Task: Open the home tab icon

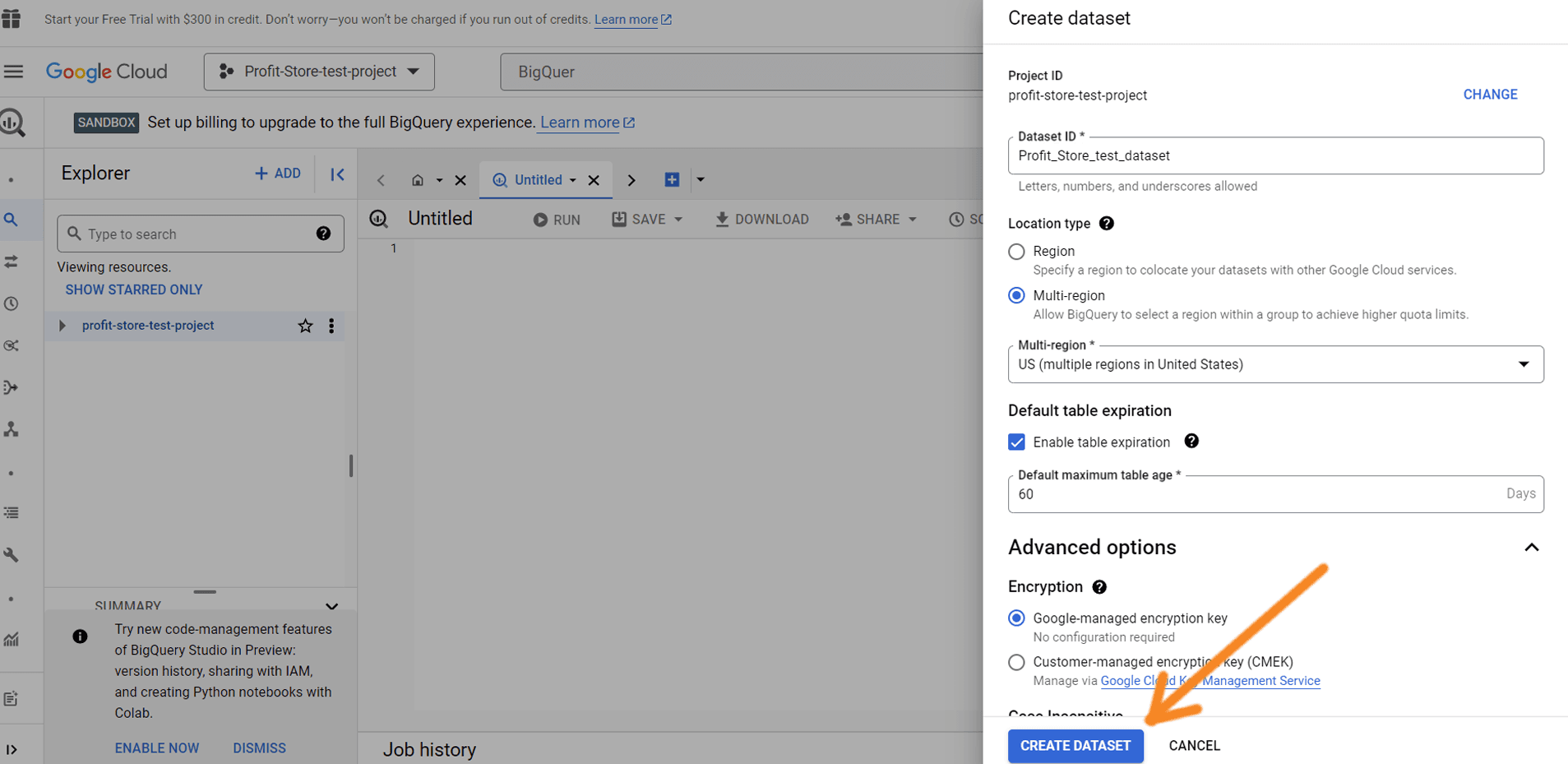Action: click(x=418, y=180)
